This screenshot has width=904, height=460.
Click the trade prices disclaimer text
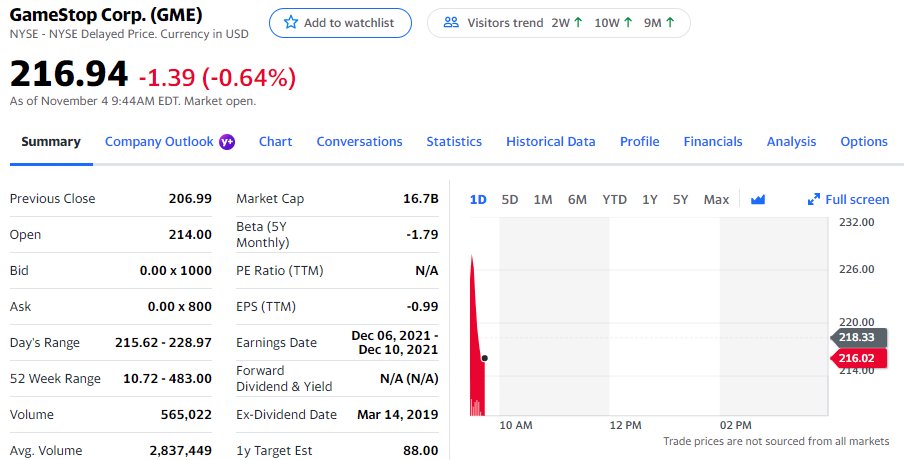[776, 441]
